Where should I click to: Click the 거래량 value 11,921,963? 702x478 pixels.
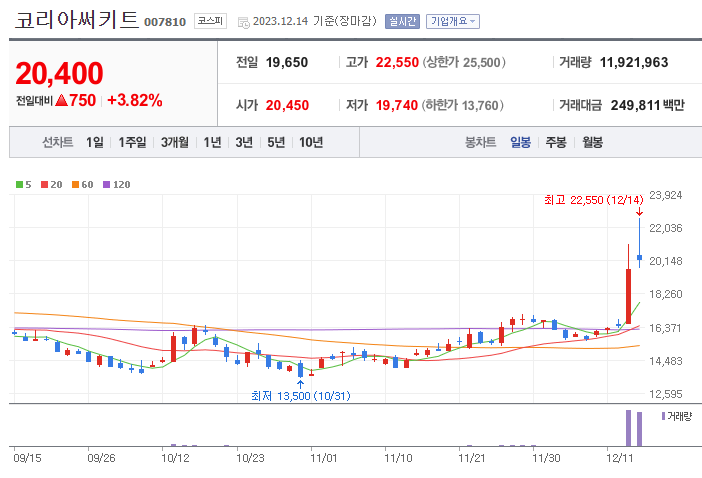point(634,62)
